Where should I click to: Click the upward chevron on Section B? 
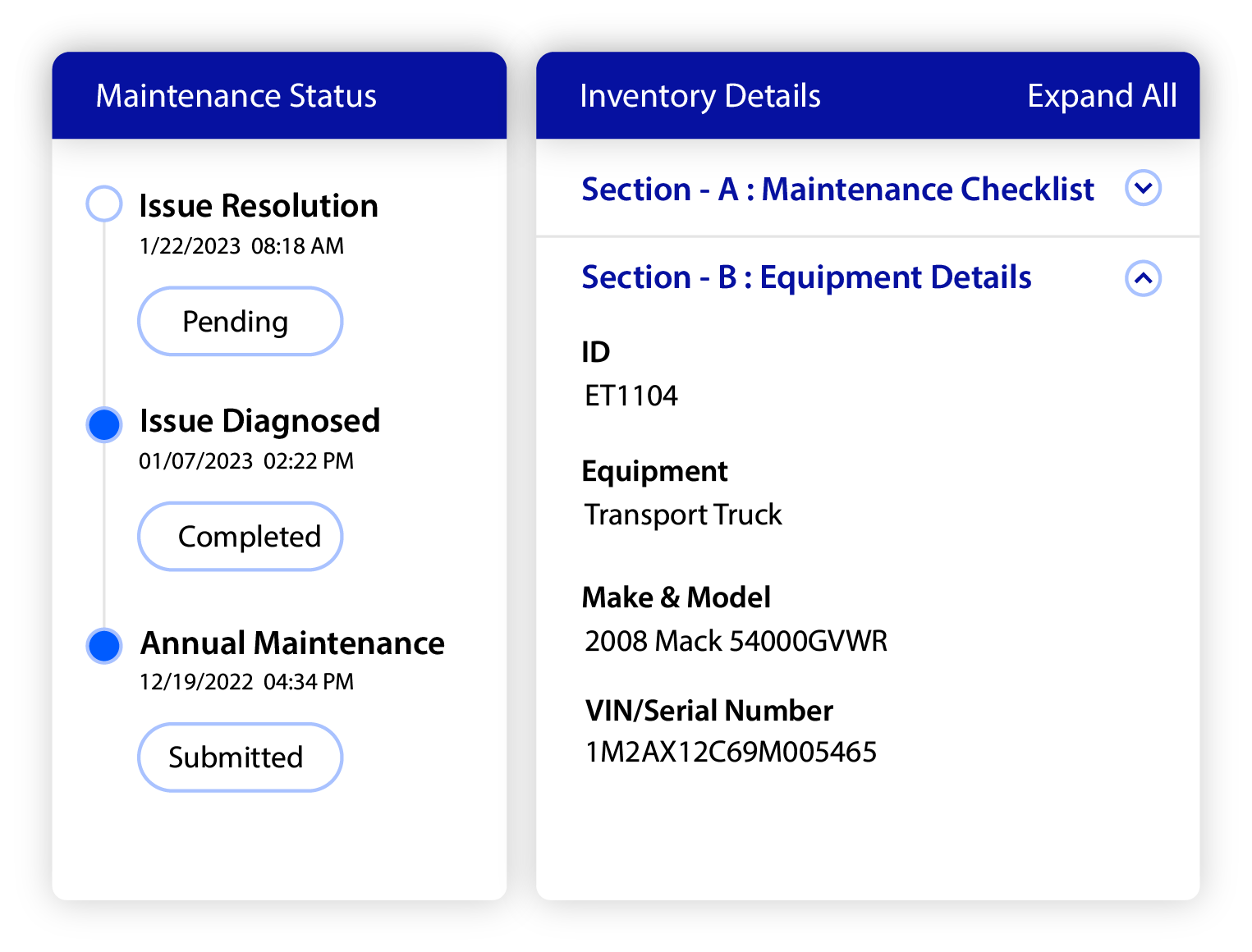pyautogui.click(x=1143, y=279)
